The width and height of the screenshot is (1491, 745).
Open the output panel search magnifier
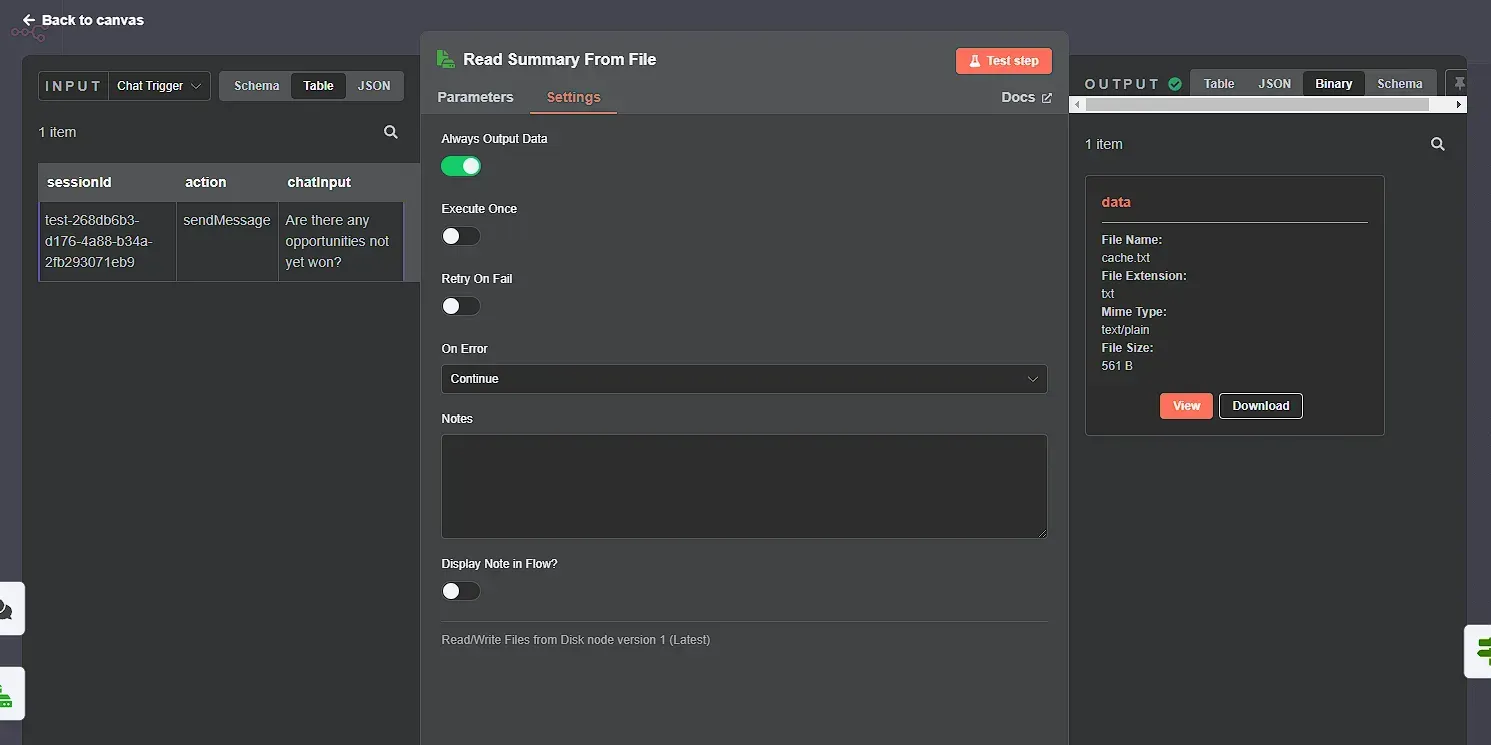point(1438,144)
